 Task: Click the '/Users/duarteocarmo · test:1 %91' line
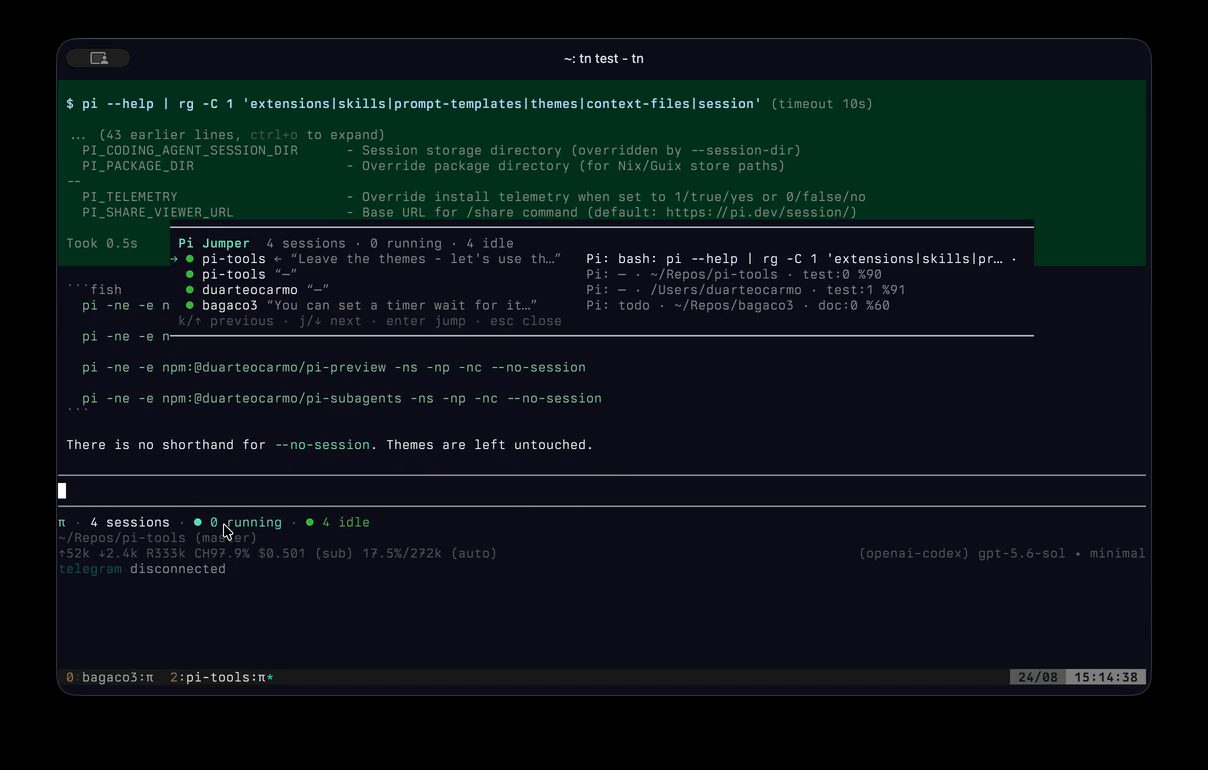[x=746, y=290]
